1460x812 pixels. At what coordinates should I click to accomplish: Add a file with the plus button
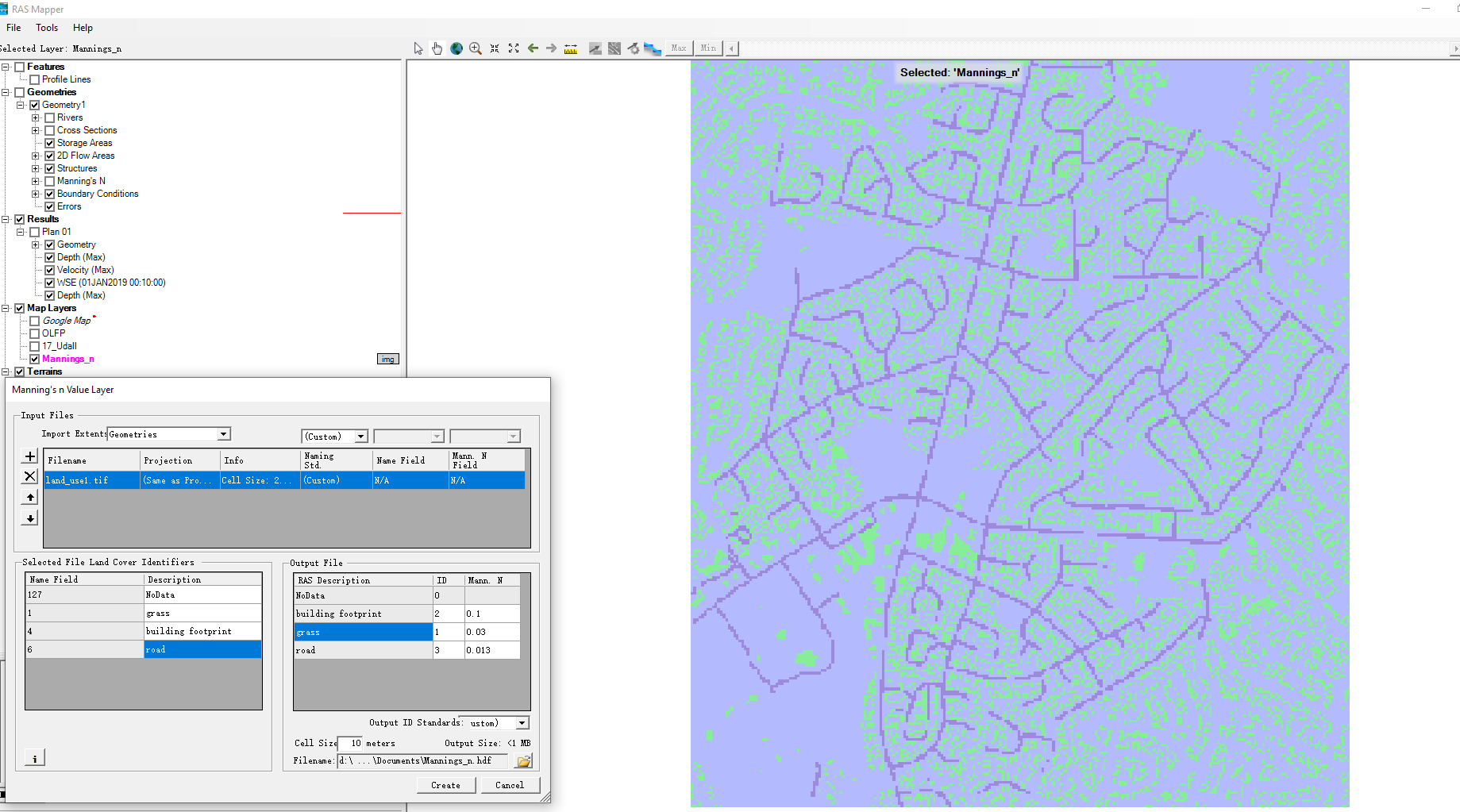(29, 456)
